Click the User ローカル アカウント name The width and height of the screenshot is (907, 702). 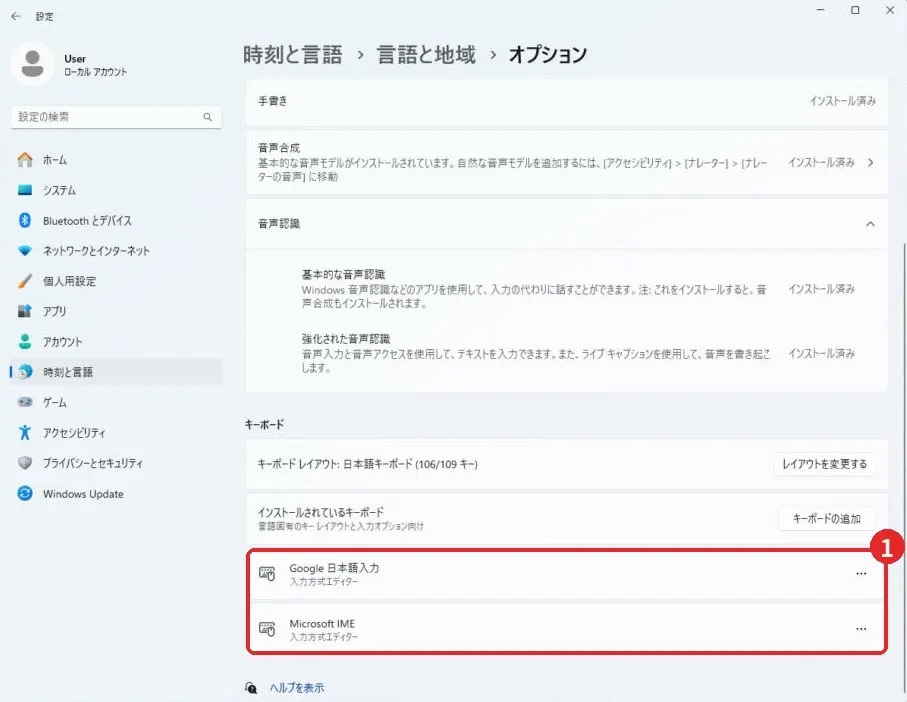click(x=95, y=65)
